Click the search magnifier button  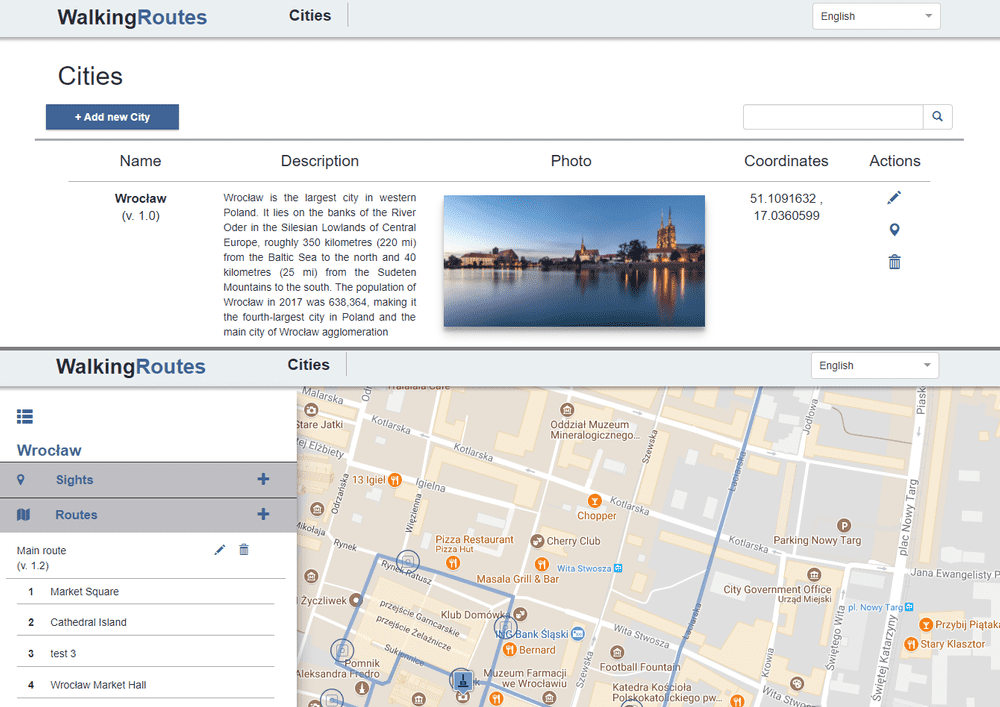tap(938, 117)
